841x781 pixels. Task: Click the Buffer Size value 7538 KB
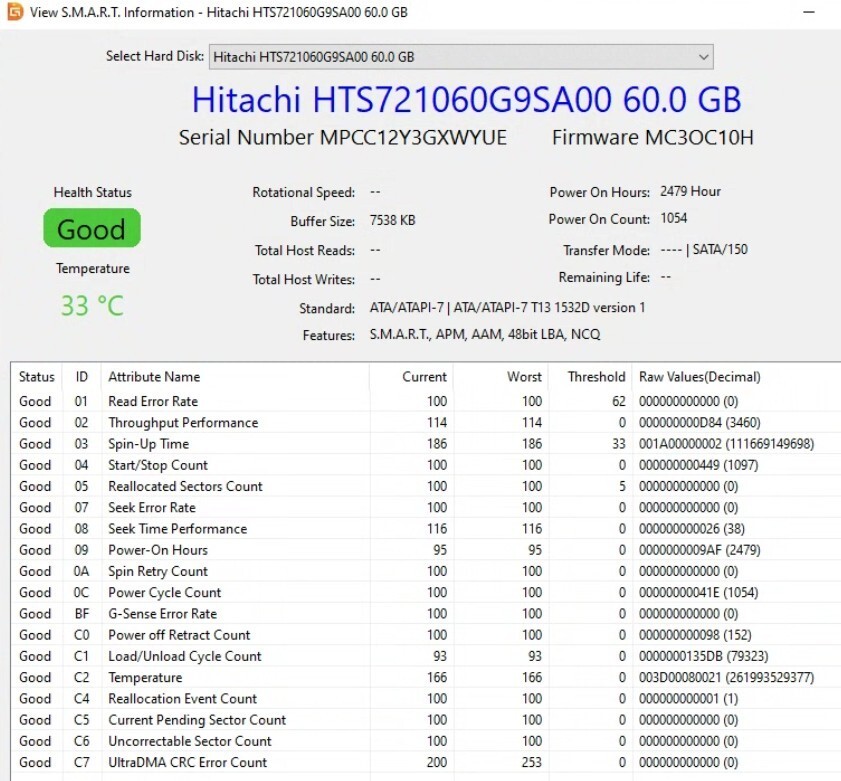392,220
